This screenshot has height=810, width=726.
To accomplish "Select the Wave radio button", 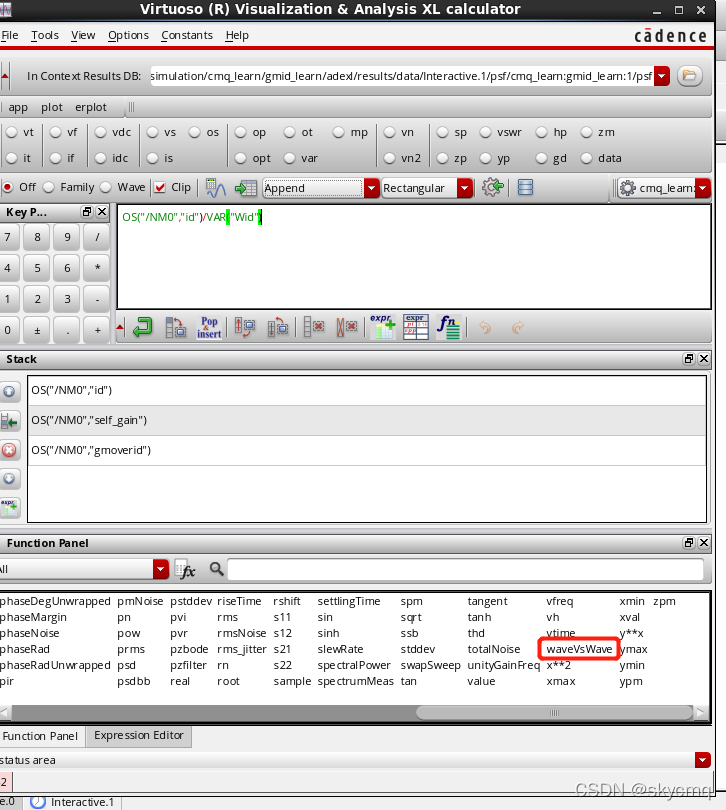I will tap(105, 187).
